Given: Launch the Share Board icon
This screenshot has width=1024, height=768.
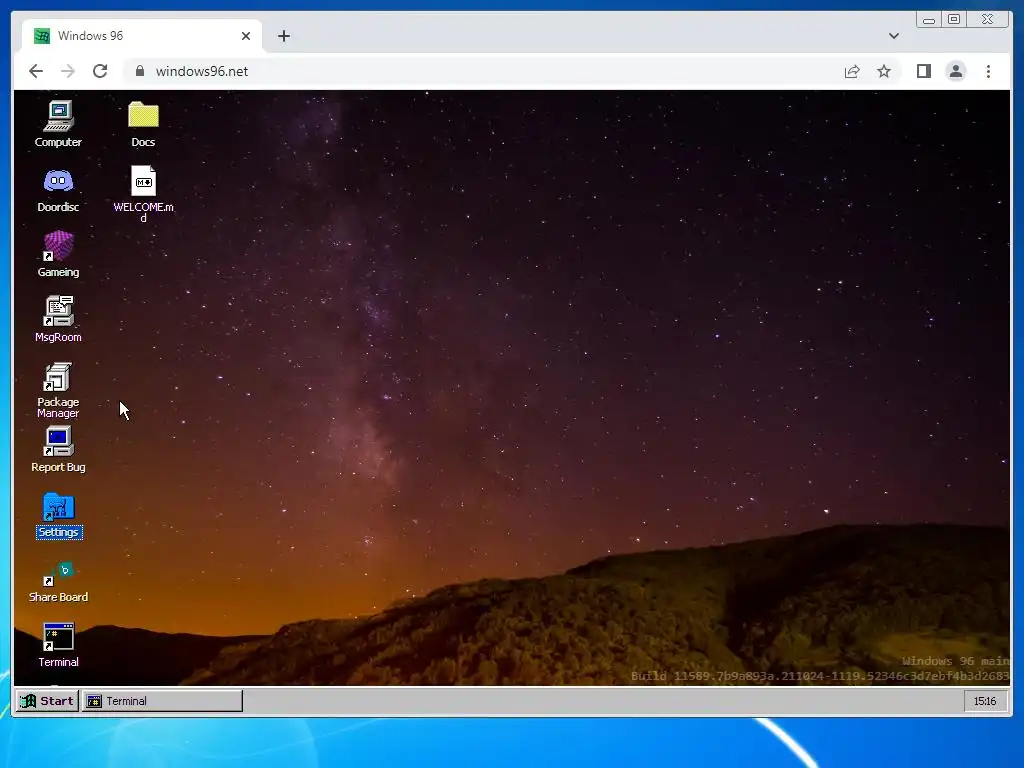Looking at the screenshot, I should pos(58,581).
